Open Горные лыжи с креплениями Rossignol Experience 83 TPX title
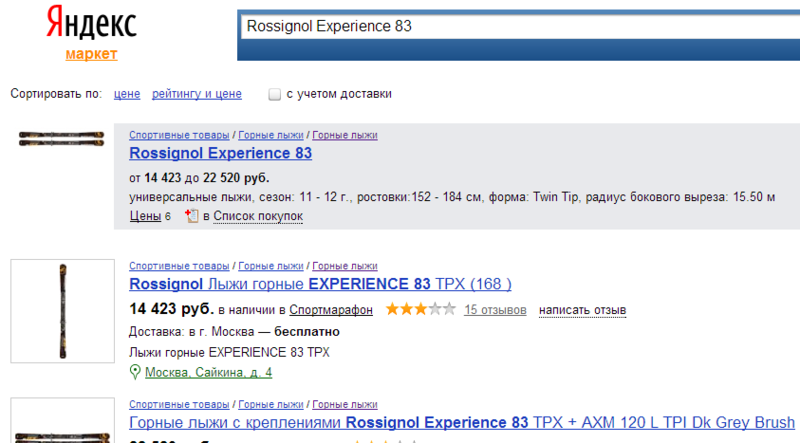 [462, 423]
